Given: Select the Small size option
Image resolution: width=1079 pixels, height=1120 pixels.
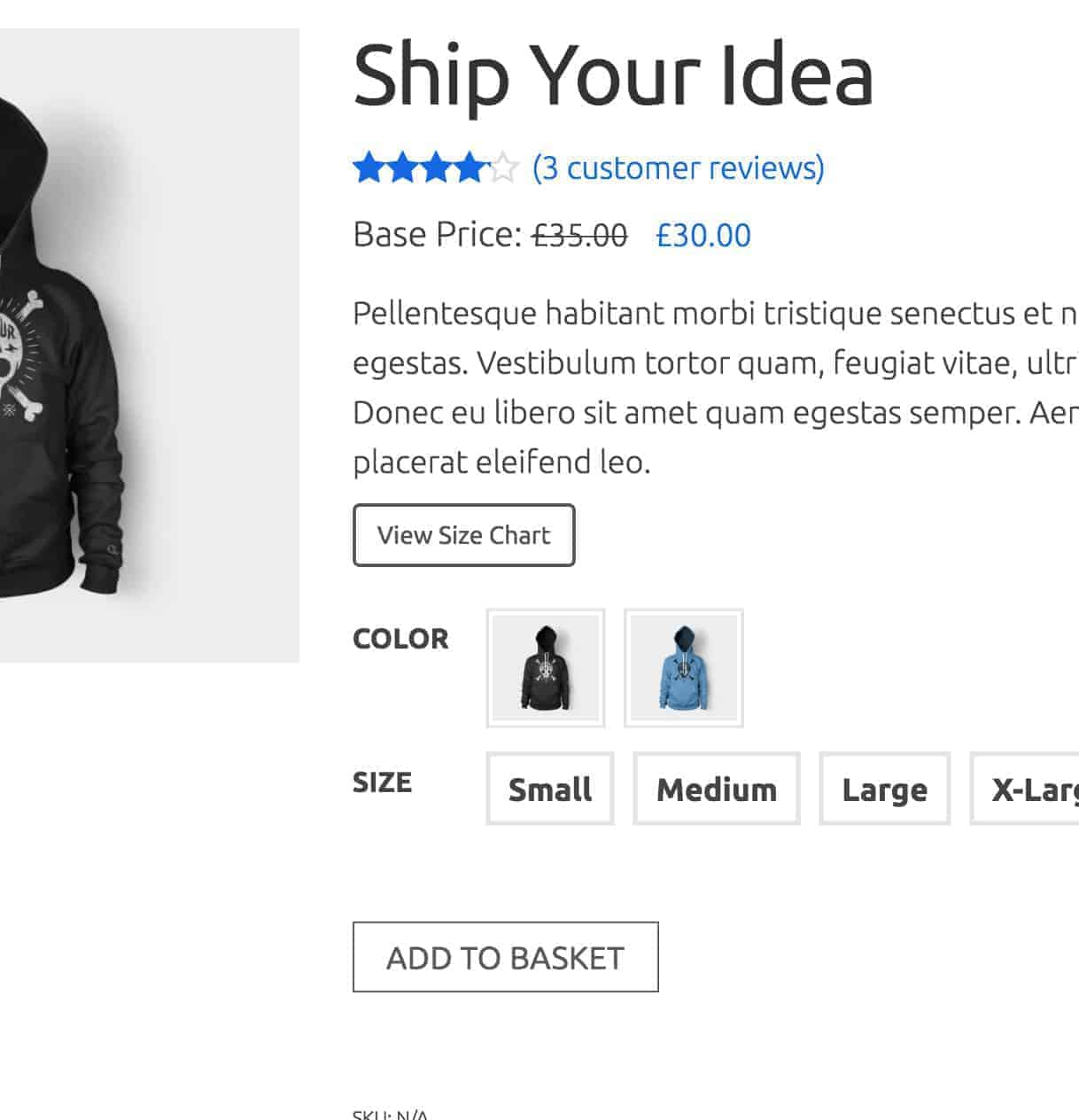Looking at the screenshot, I should (550, 789).
